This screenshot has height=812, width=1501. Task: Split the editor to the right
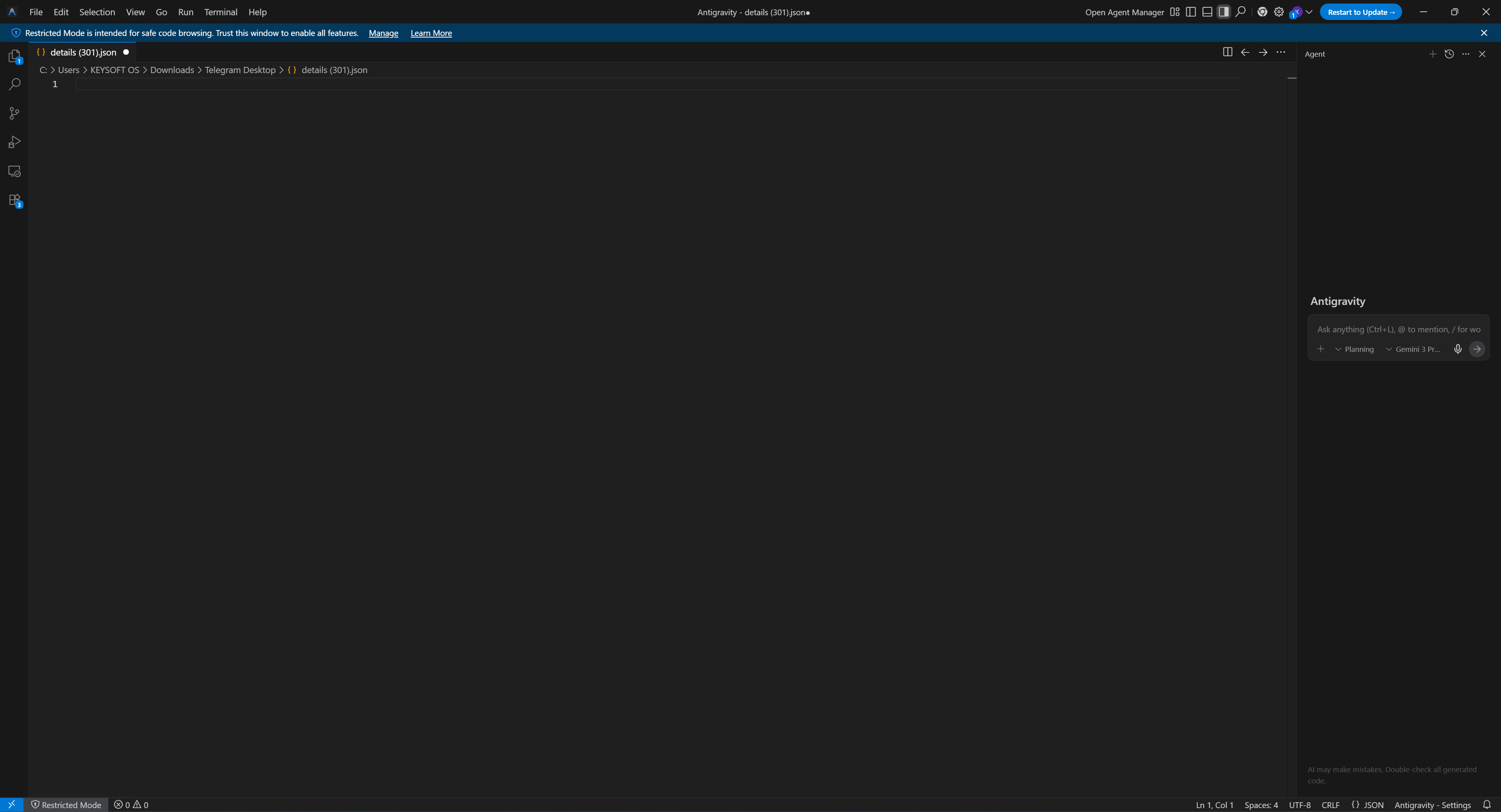pyautogui.click(x=1227, y=52)
